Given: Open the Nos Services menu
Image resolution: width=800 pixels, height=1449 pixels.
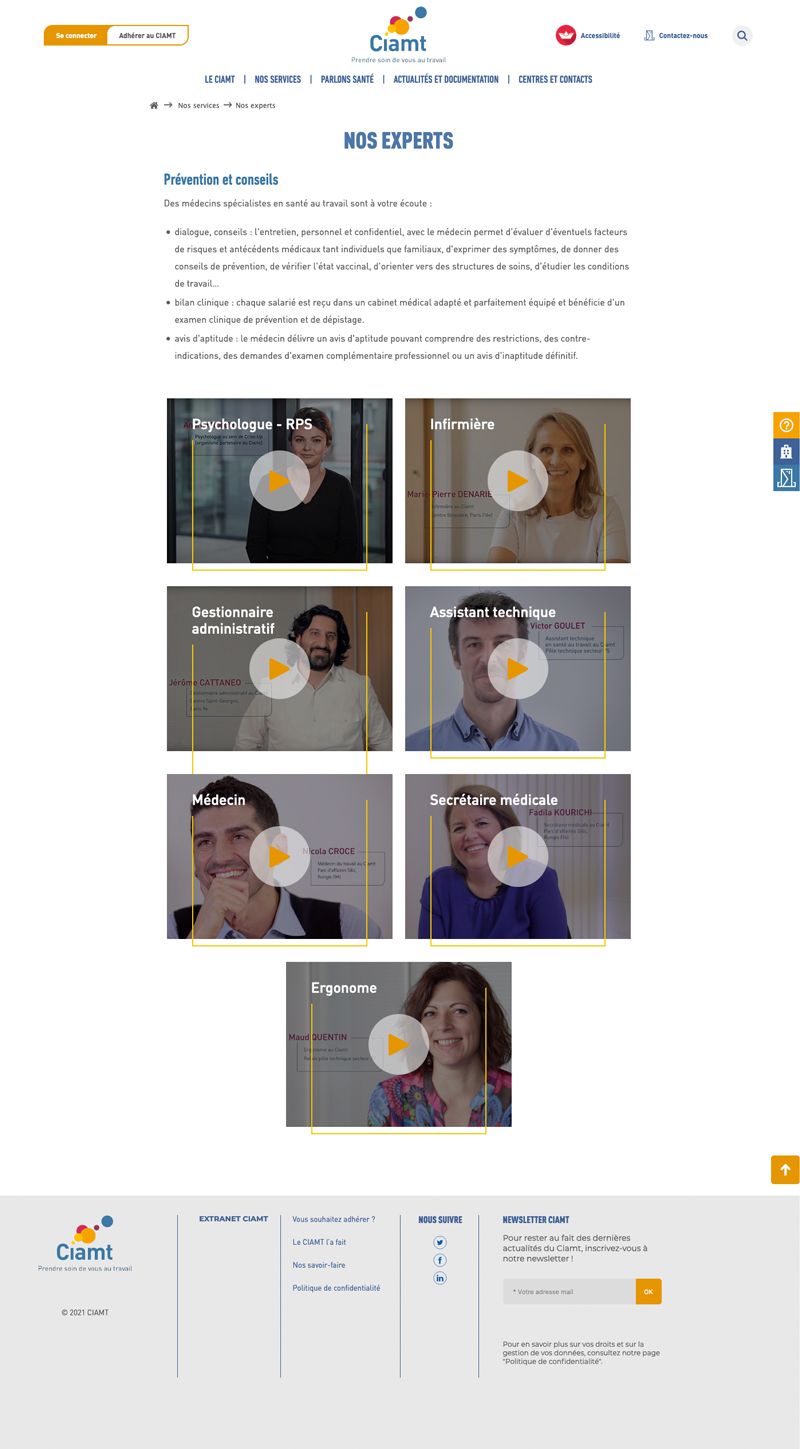Looking at the screenshot, I should coord(278,79).
